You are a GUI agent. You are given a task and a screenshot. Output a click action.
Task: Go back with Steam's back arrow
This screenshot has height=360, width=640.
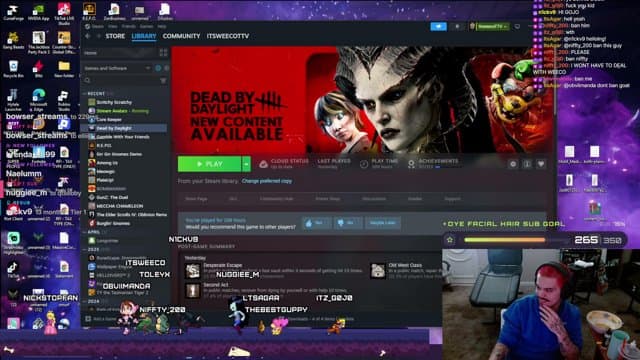(88, 36)
